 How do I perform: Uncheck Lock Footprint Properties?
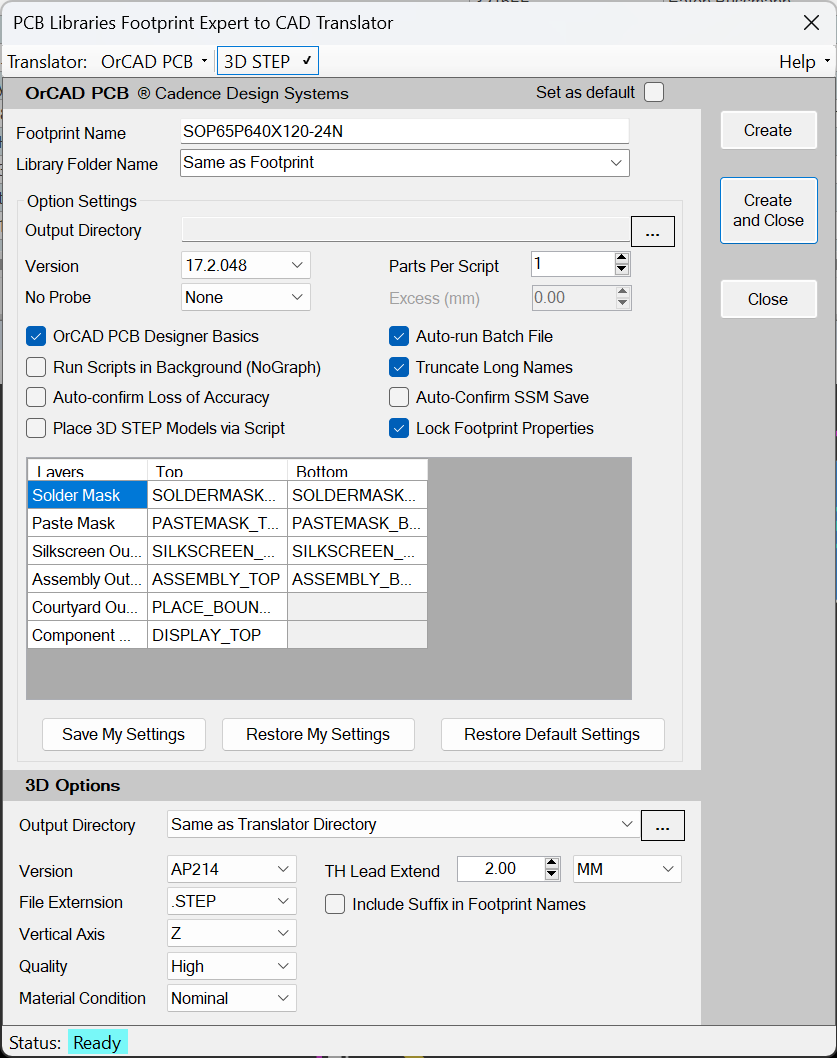point(399,428)
